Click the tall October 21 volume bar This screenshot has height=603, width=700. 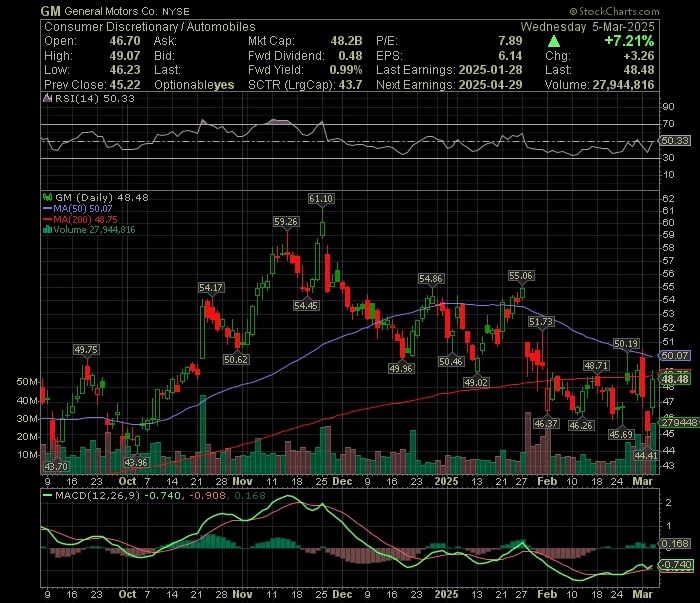coord(203,434)
